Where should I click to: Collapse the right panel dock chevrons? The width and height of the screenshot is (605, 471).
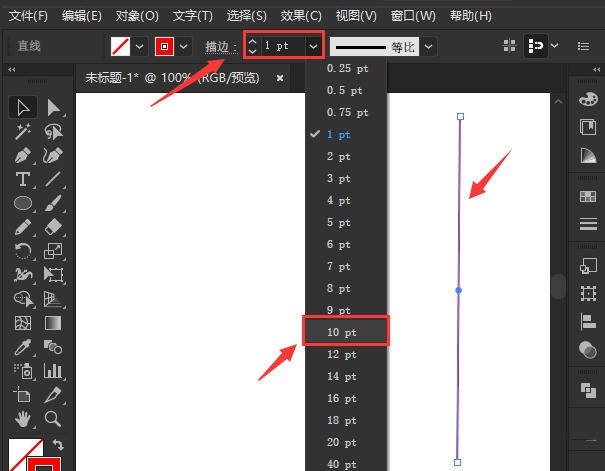click(597, 69)
